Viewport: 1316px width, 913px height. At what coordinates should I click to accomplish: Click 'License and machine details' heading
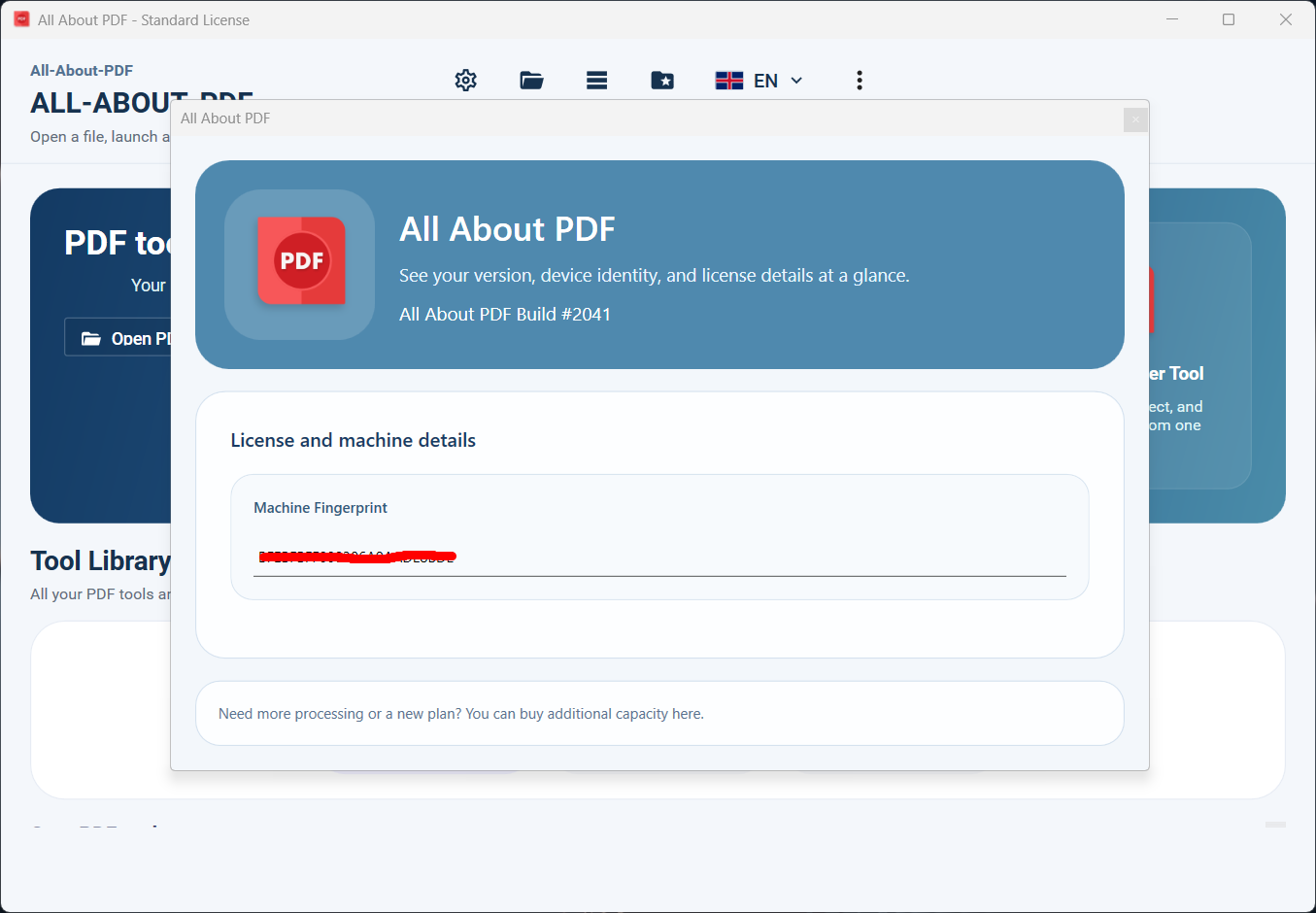pyautogui.click(x=354, y=441)
